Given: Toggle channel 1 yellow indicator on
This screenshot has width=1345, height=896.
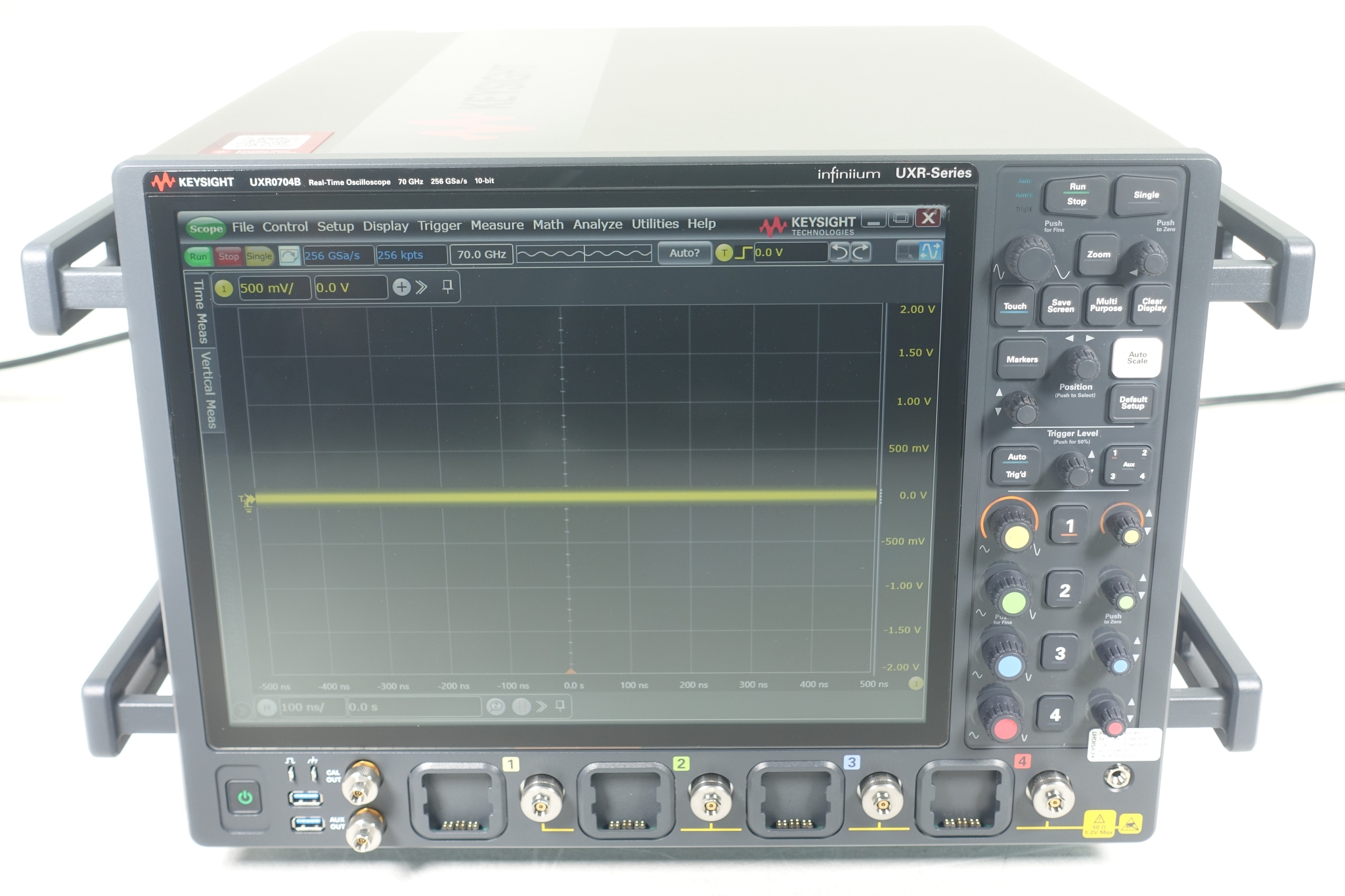Looking at the screenshot, I should pyautogui.click(x=224, y=288).
